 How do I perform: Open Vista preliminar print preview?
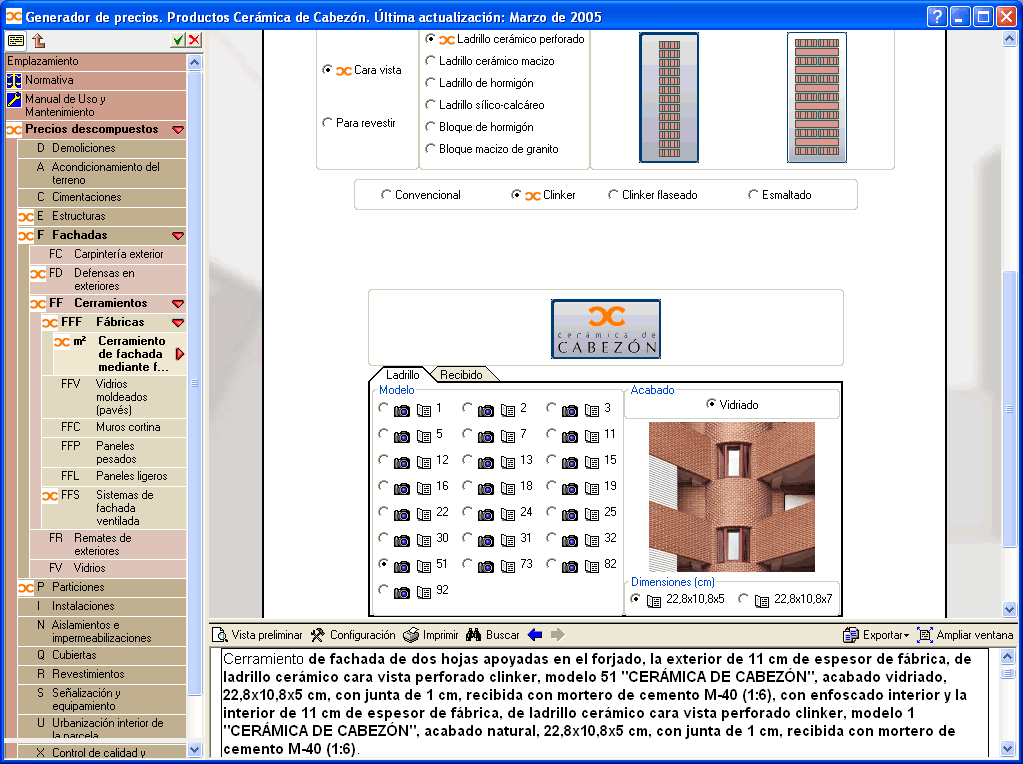[220, 635]
